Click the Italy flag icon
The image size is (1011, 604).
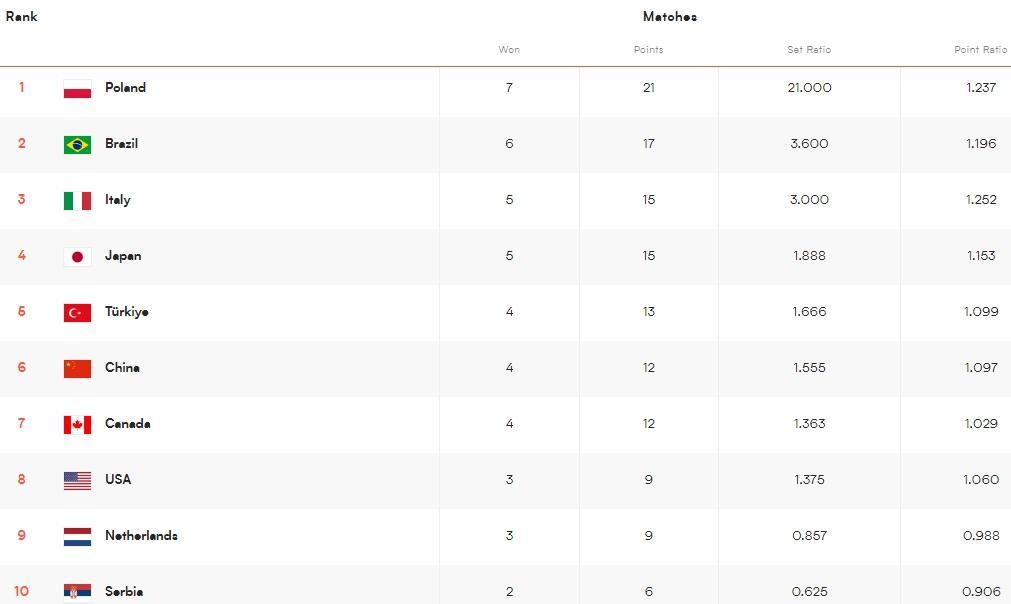[x=77, y=201]
